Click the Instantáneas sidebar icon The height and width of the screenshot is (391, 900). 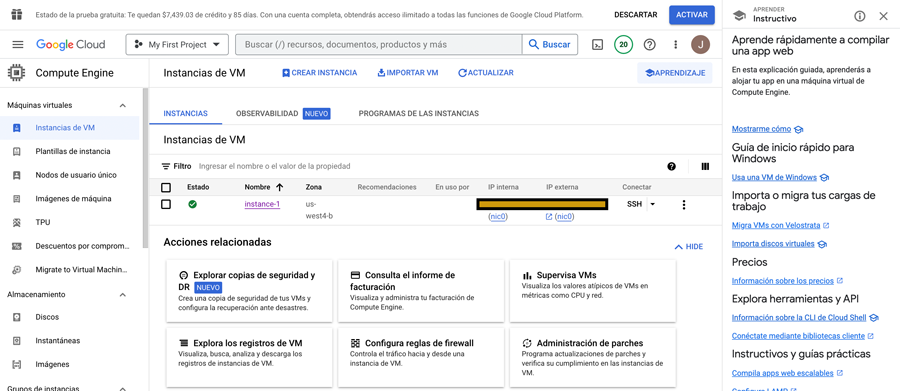17,340
